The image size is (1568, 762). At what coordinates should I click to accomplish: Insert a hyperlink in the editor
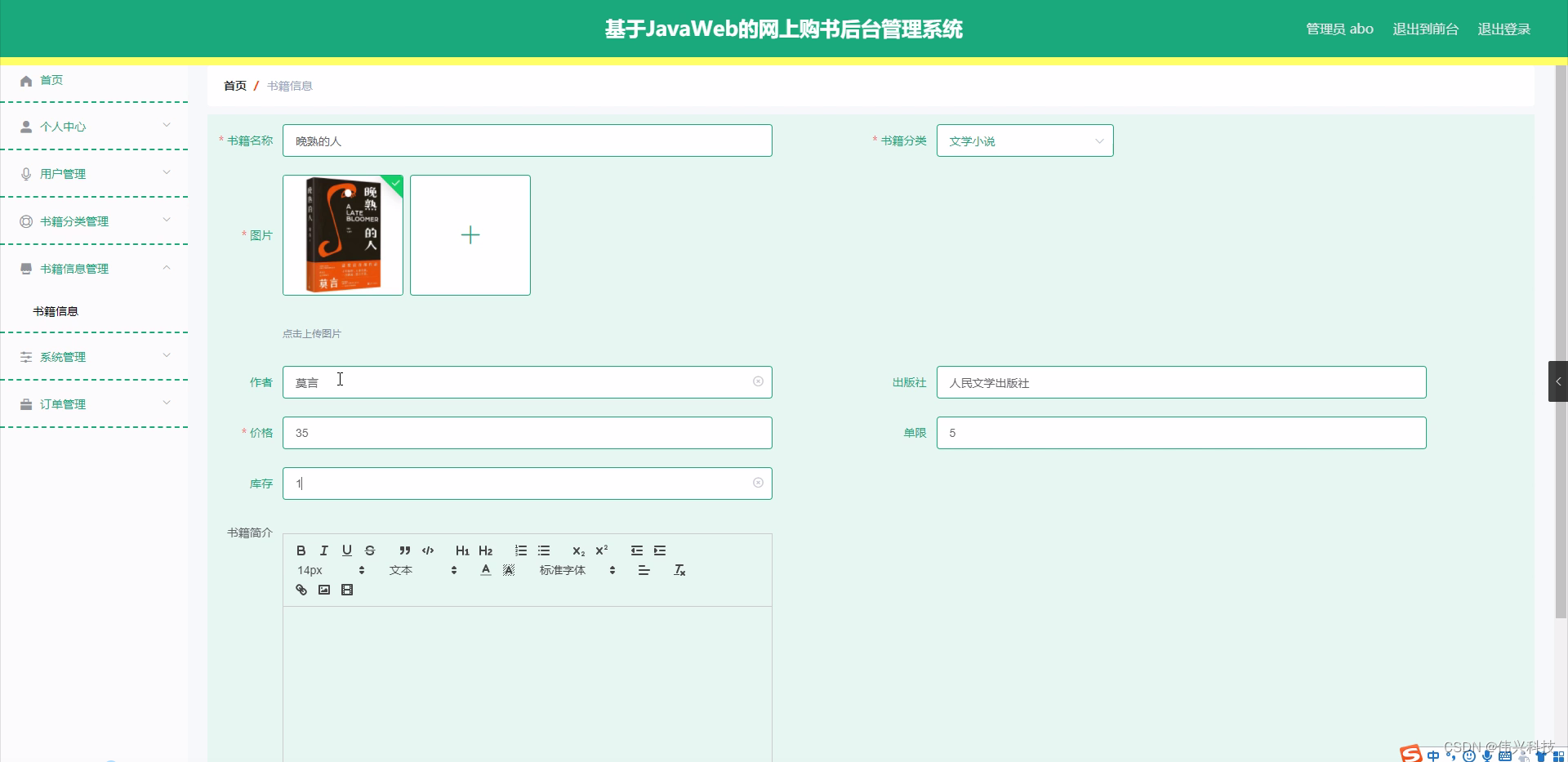click(301, 590)
